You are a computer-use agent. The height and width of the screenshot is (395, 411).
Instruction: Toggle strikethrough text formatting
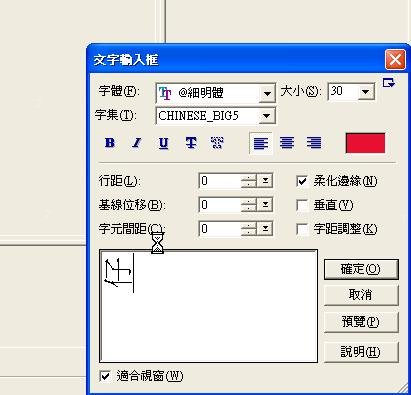click(x=191, y=143)
